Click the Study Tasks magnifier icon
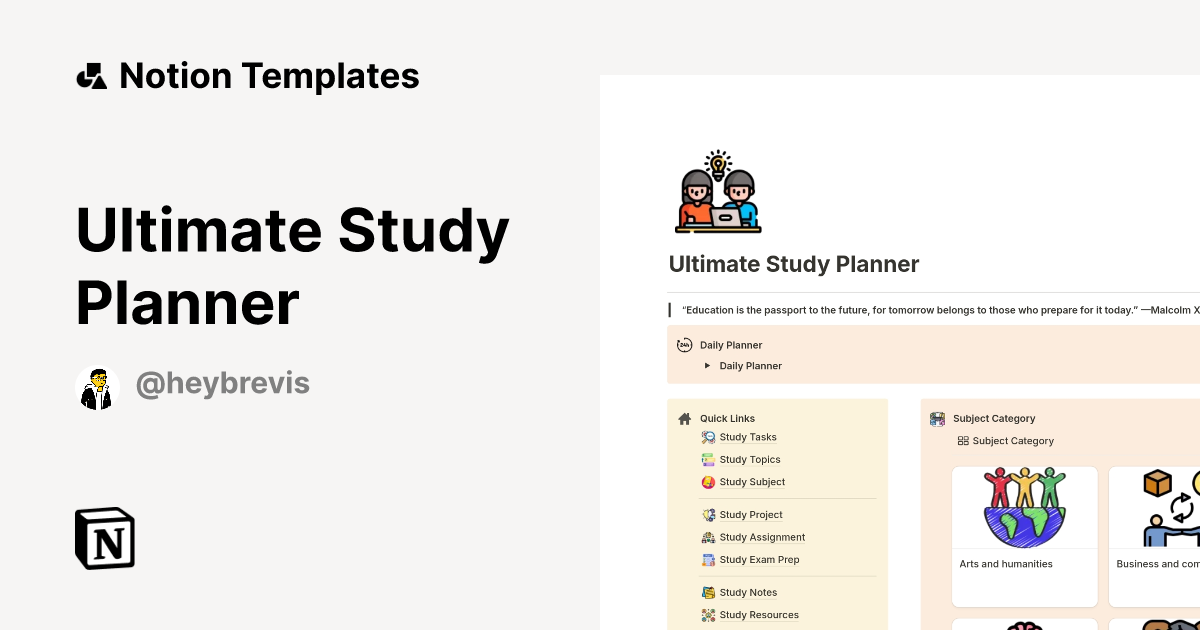The width and height of the screenshot is (1200, 630). click(706, 437)
